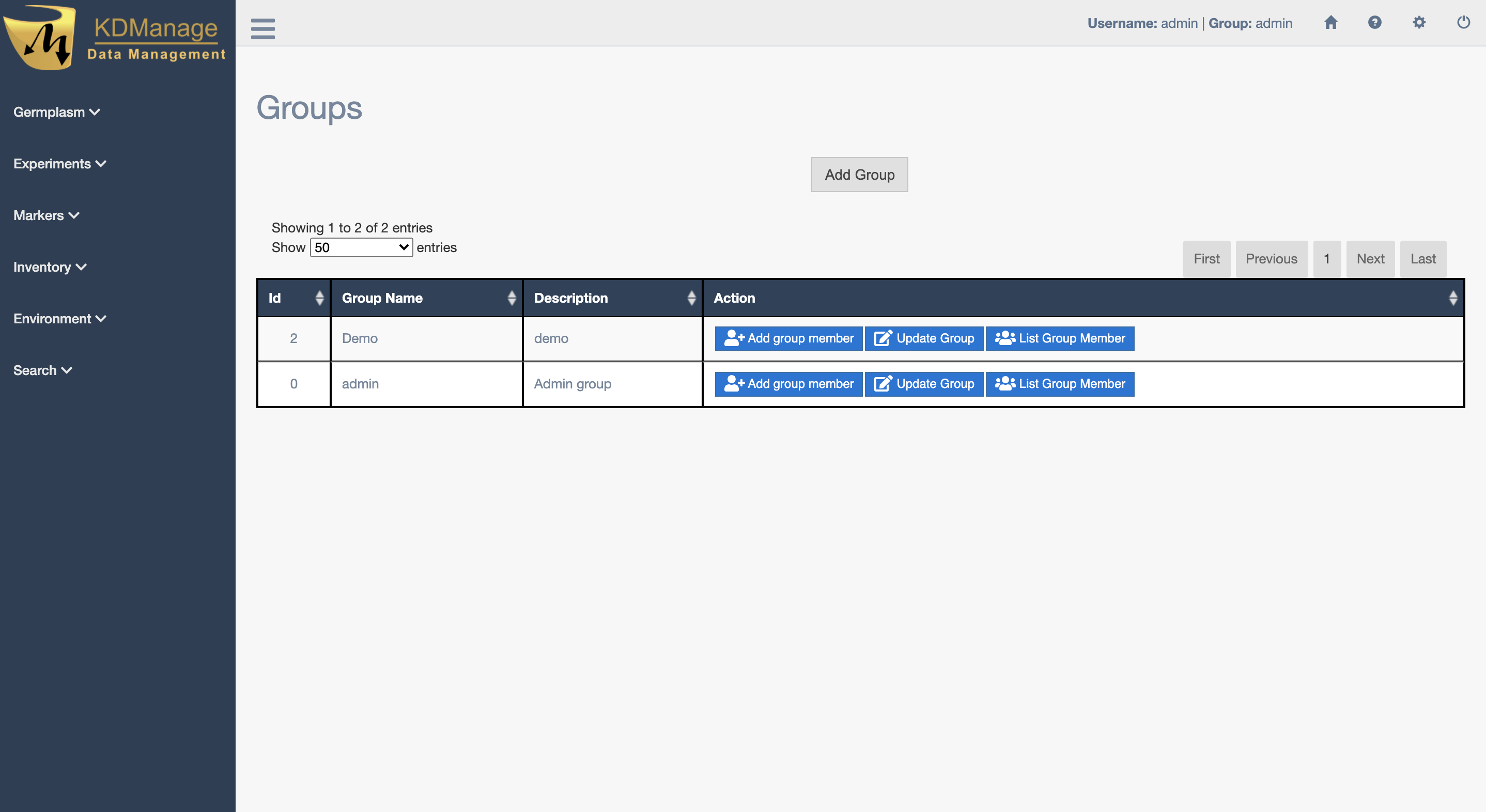Open help question mark icon
This screenshot has width=1486, height=812.
[1375, 23]
